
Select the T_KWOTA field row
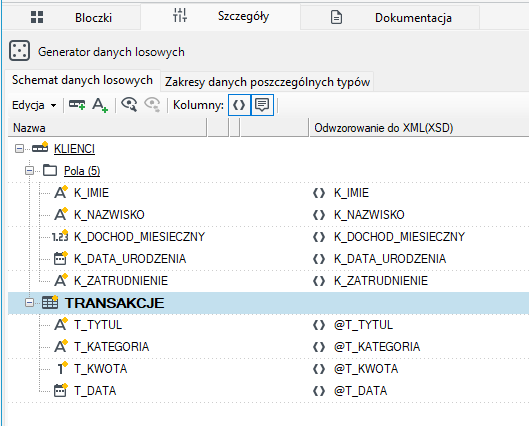click(269, 368)
